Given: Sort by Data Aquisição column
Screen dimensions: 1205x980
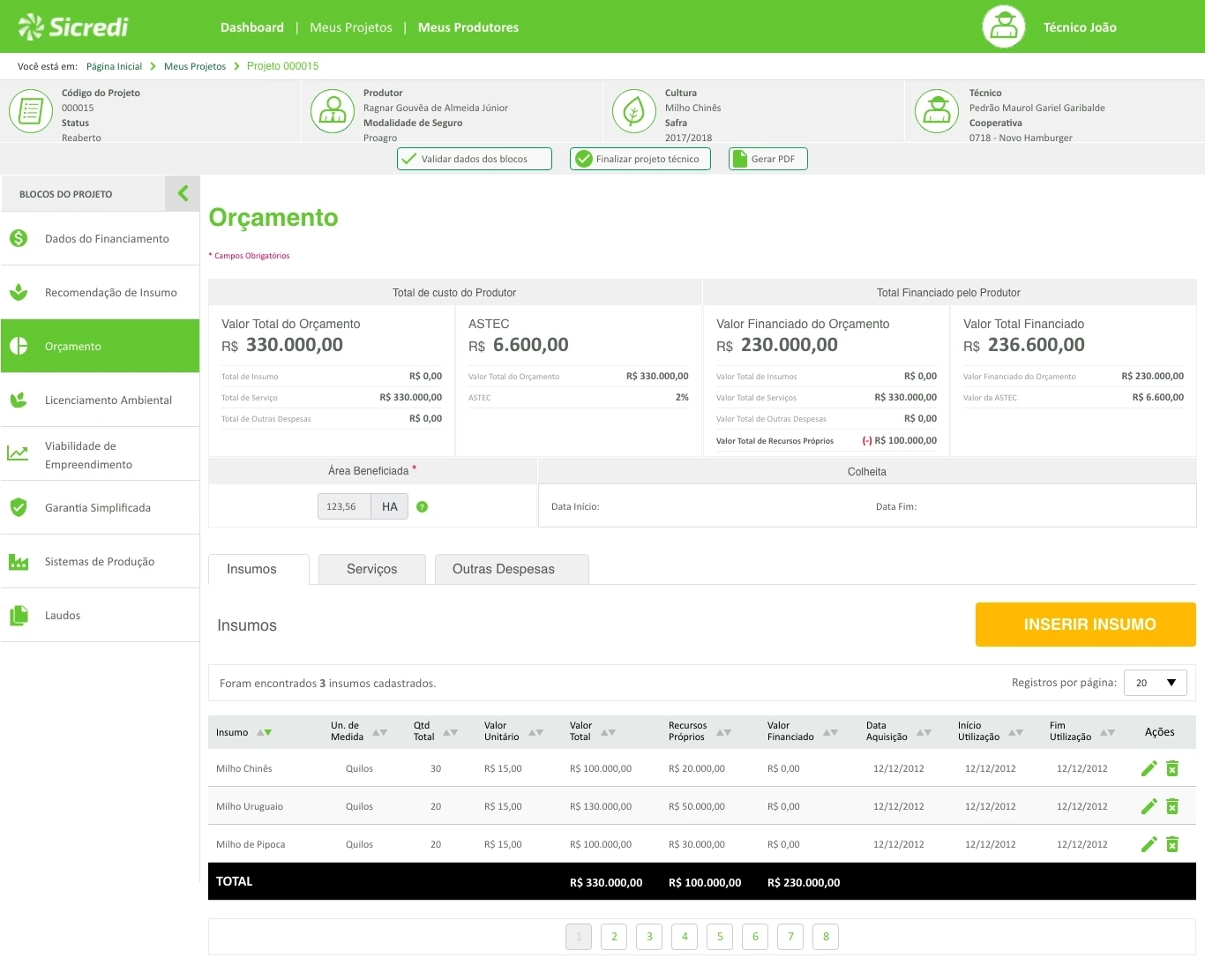Looking at the screenshot, I should click(x=924, y=732).
